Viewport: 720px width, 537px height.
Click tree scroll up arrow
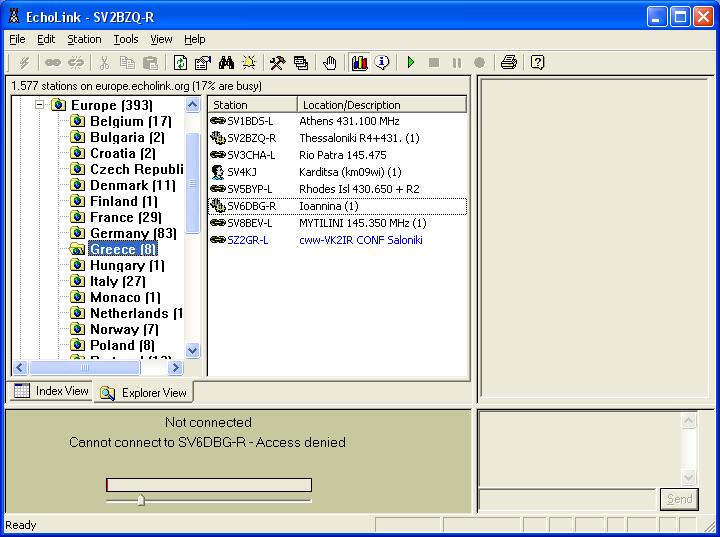192,105
